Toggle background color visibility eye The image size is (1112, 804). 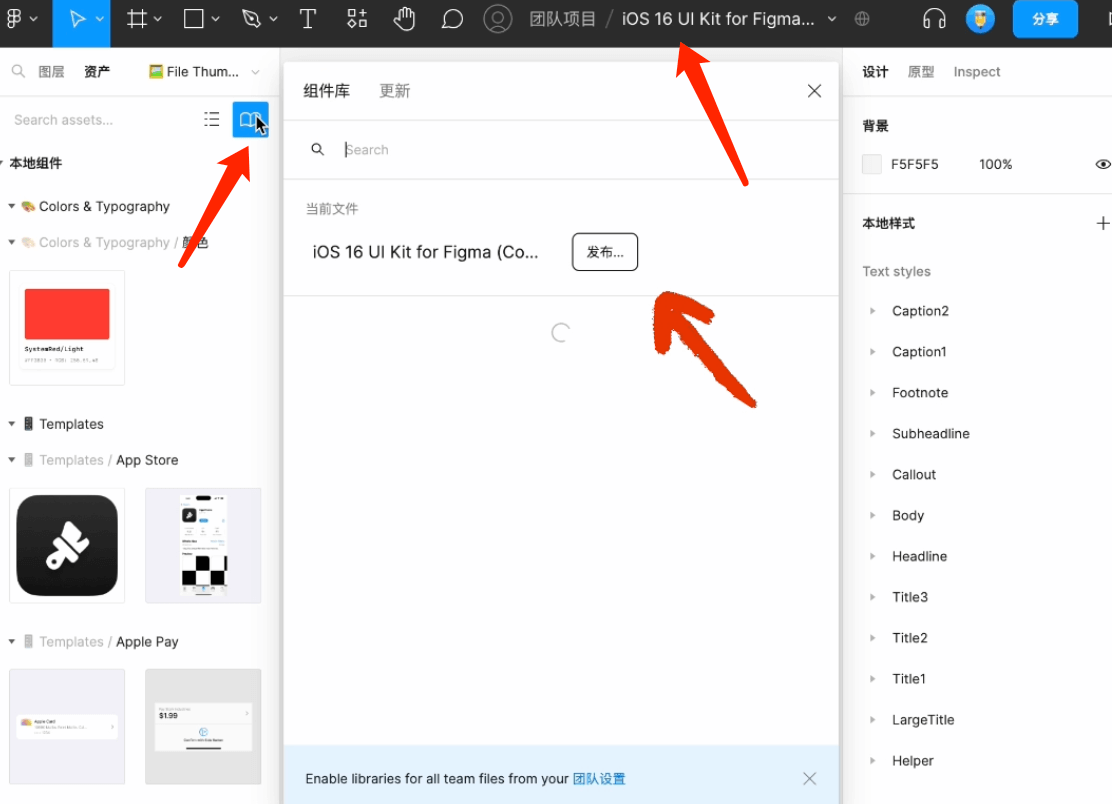(x=1103, y=164)
